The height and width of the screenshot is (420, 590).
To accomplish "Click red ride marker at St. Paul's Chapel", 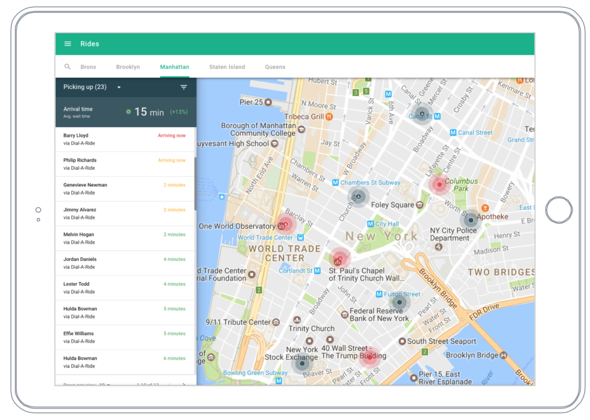I will click(x=340, y=258).
